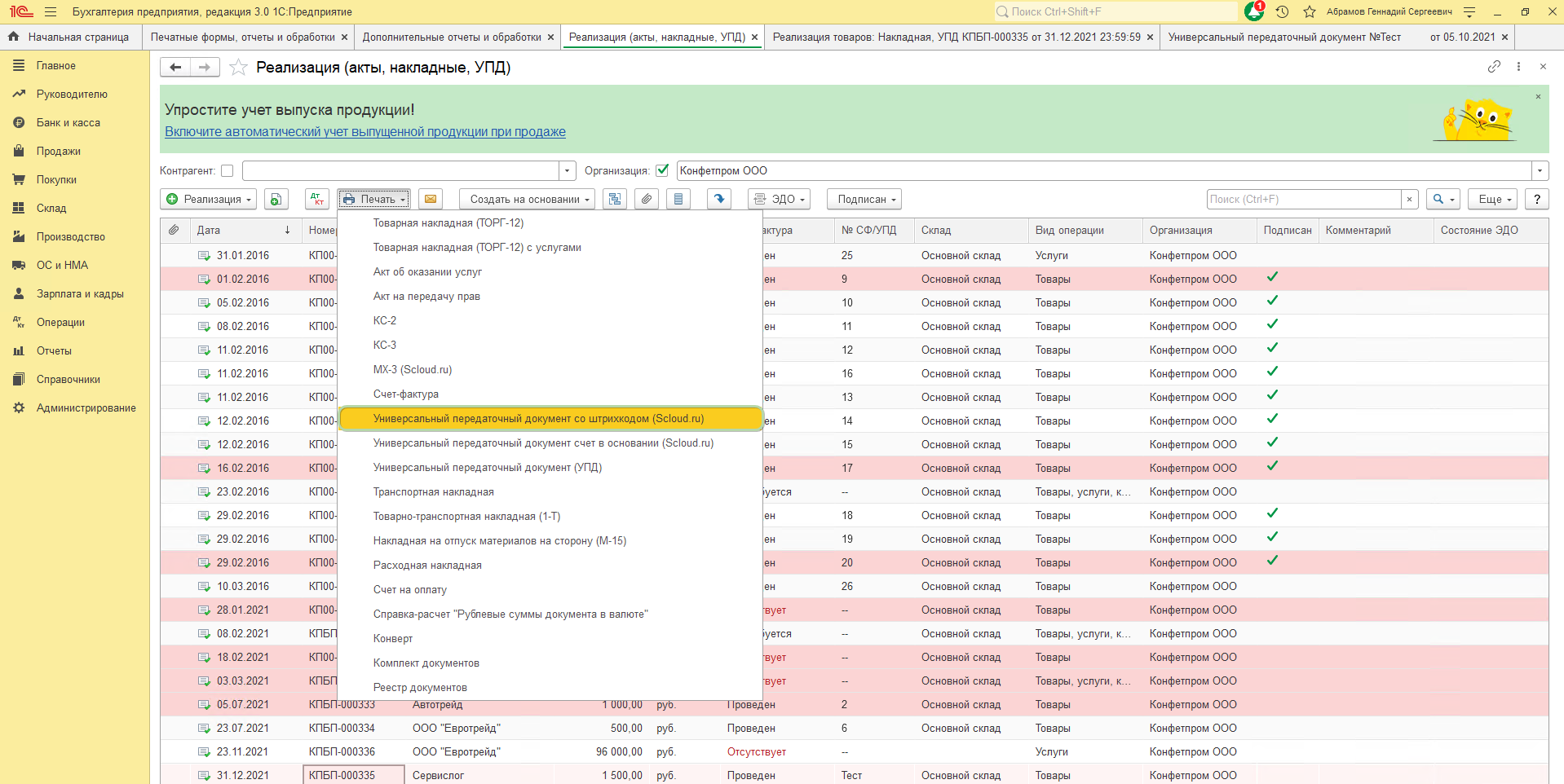Open related documents structure icon
Viewport: 1564px width, 784px height.
[615, 199]
